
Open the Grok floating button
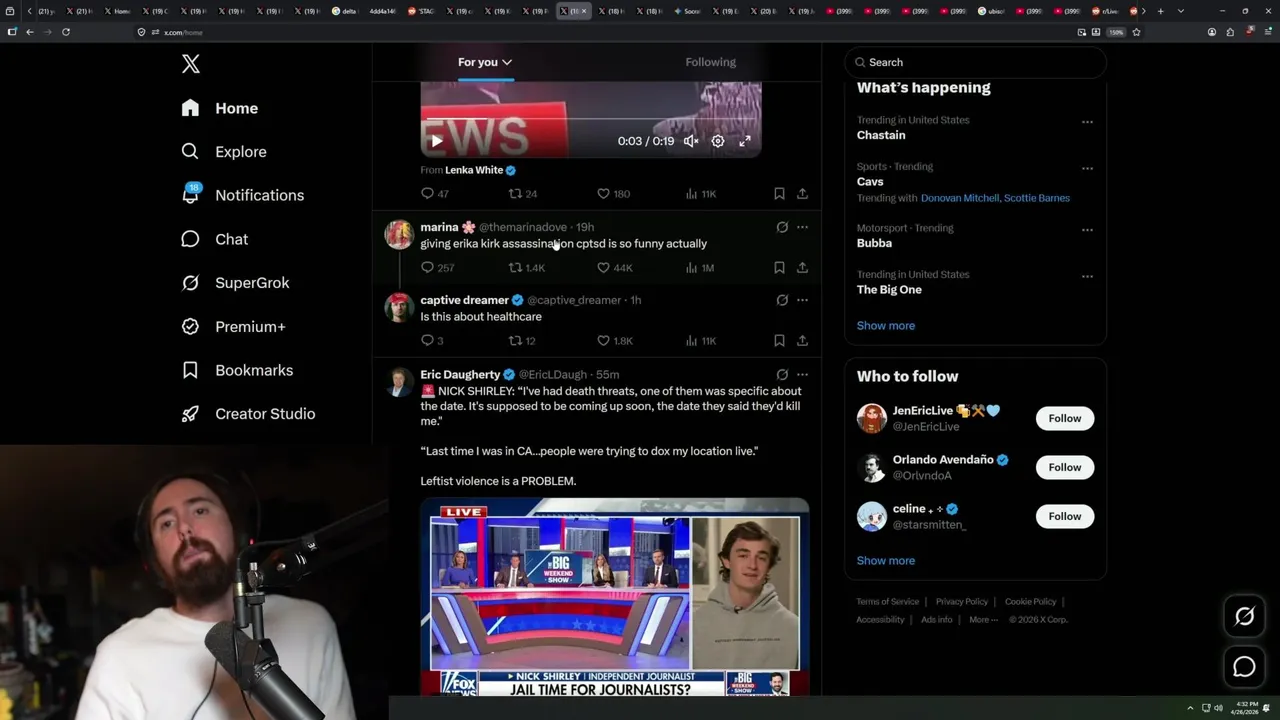[x=1244, y=617]
